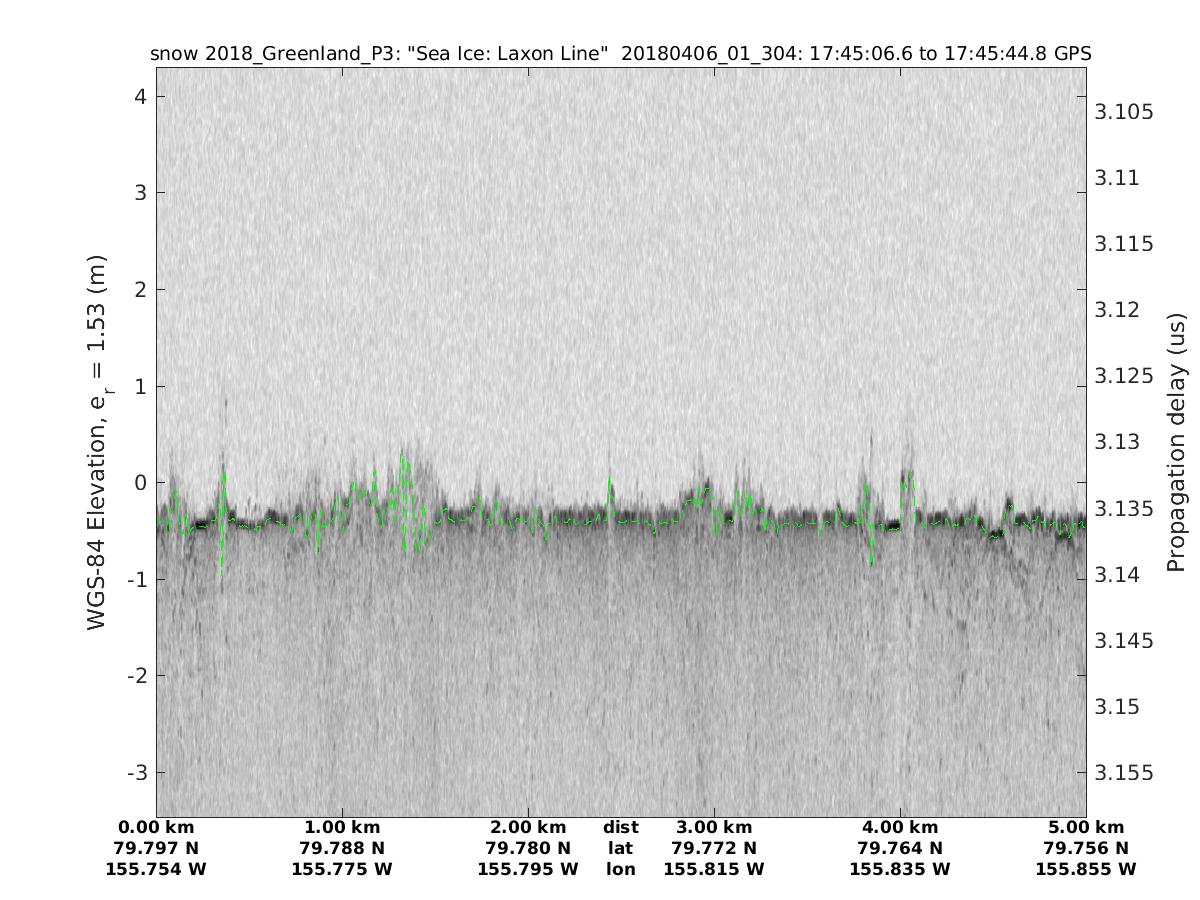Click the "lon" legend label below the axis

point(620,869)
